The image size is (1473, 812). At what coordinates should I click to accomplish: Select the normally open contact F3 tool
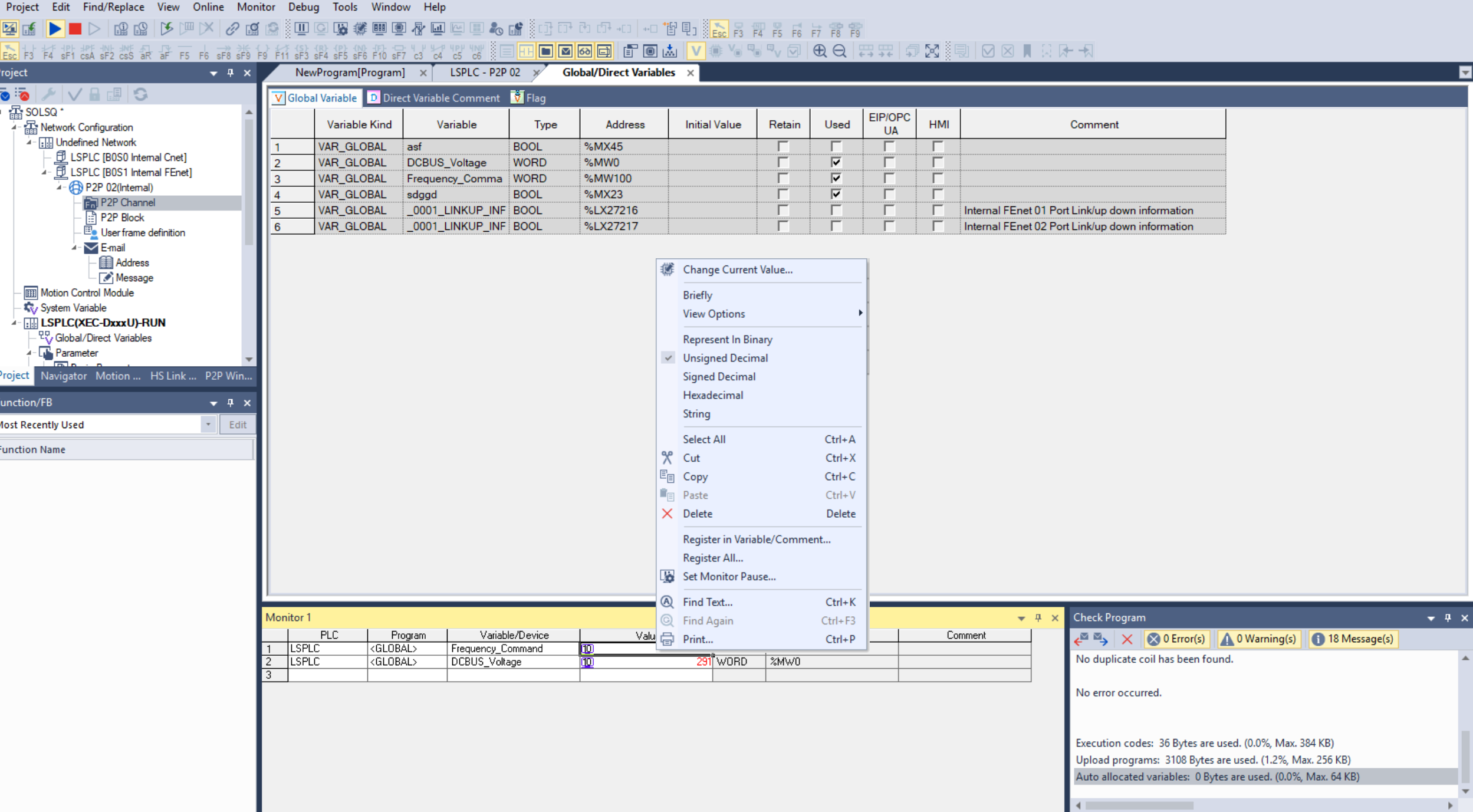tap(28, 51)
